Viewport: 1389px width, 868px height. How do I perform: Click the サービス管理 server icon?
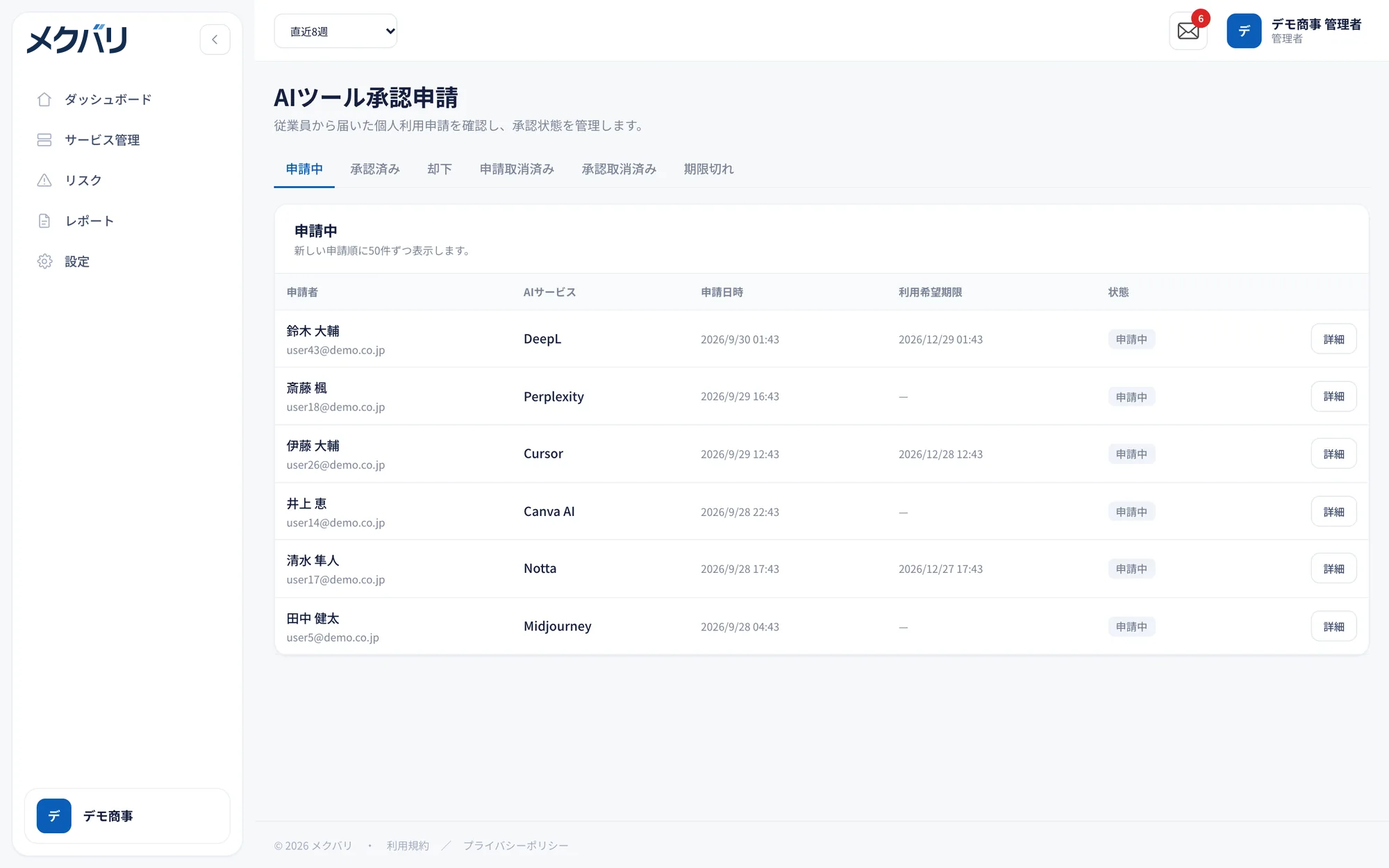[44, 140]
